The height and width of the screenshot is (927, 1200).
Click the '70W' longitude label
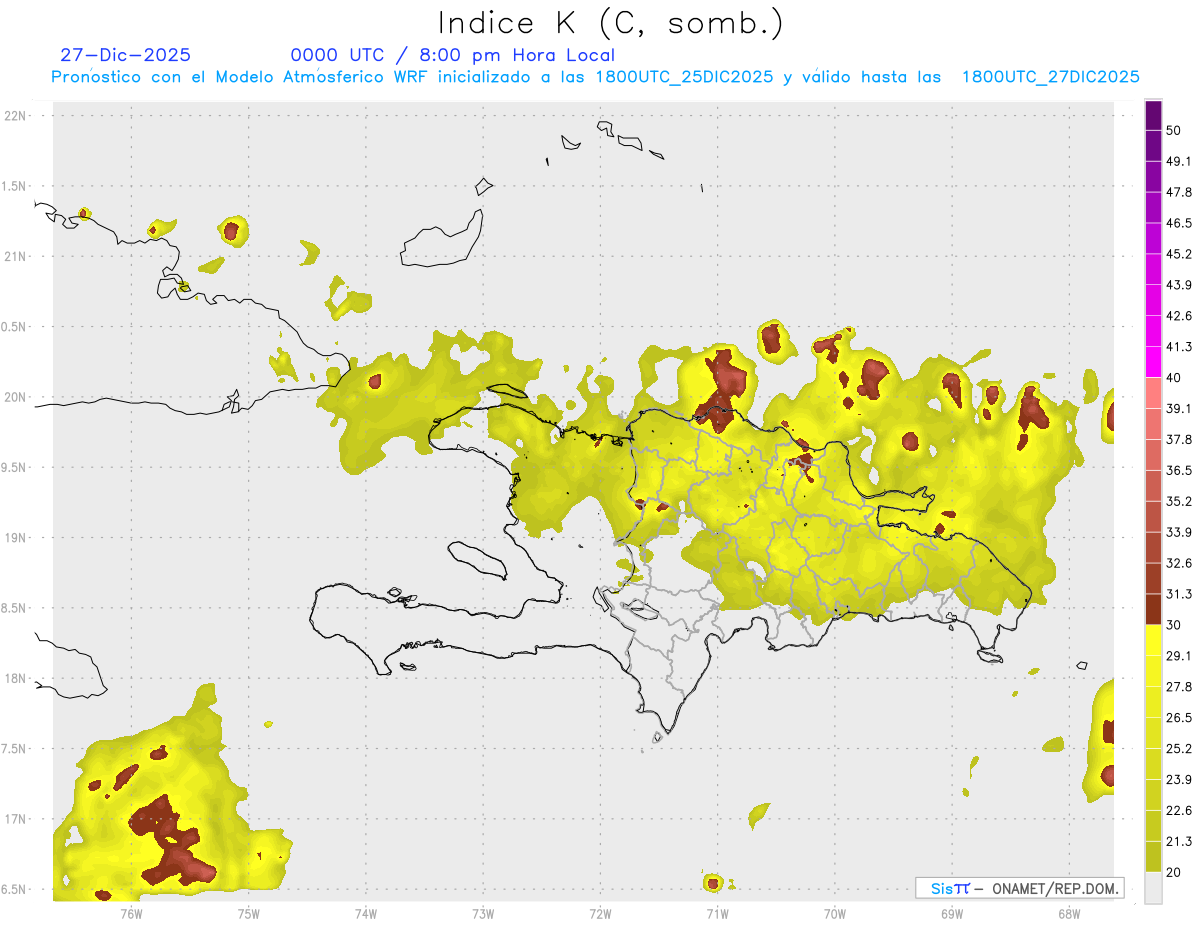coord(834,913)
